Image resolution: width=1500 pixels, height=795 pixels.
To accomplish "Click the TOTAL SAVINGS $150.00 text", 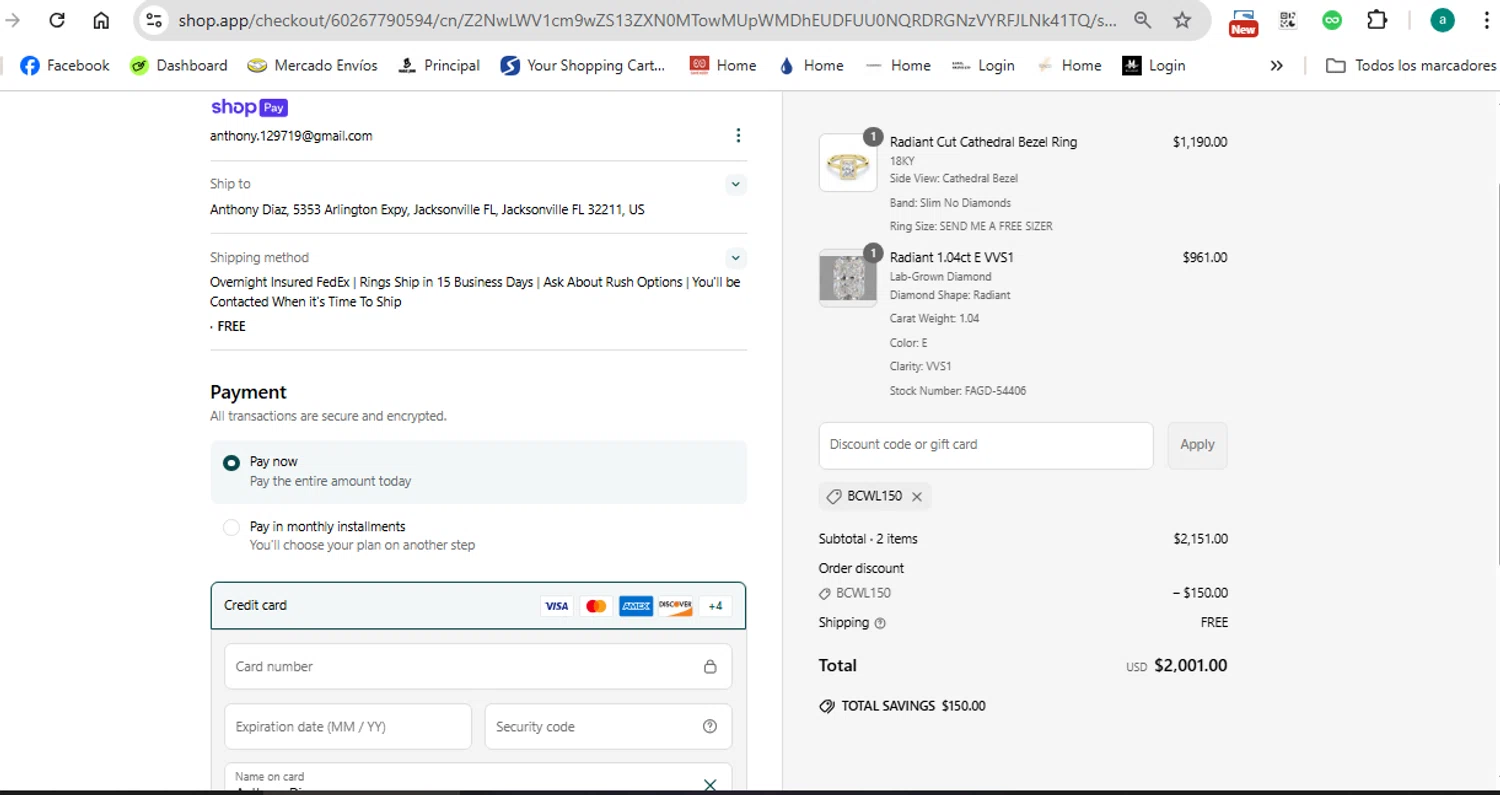I will click(x=913, y=706).
